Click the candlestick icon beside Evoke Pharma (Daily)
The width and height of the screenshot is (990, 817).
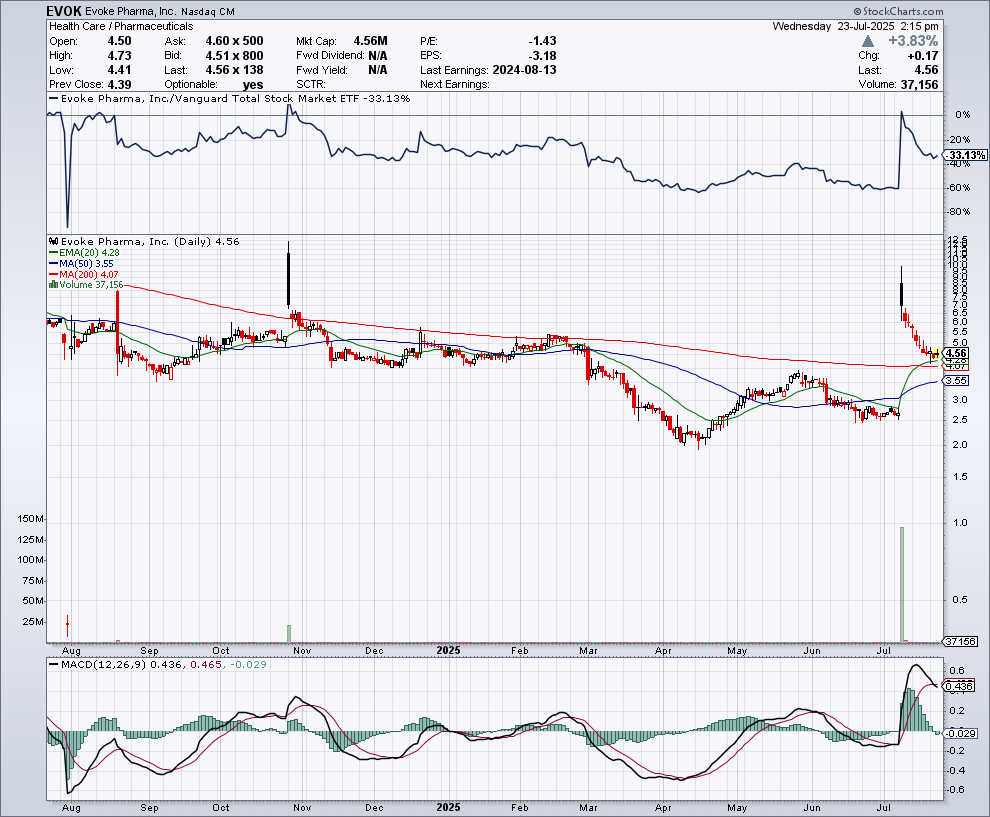point(54,241)
